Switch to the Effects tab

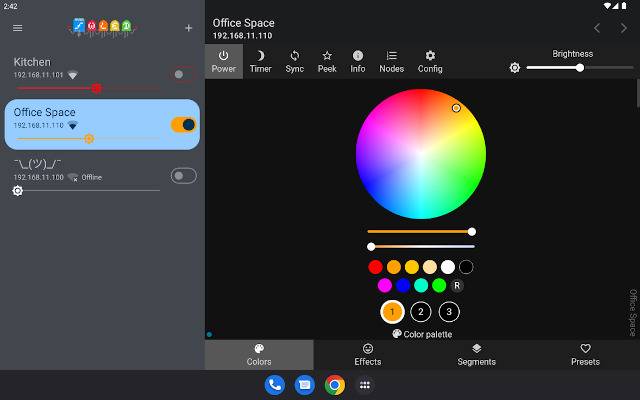[368, 355]
